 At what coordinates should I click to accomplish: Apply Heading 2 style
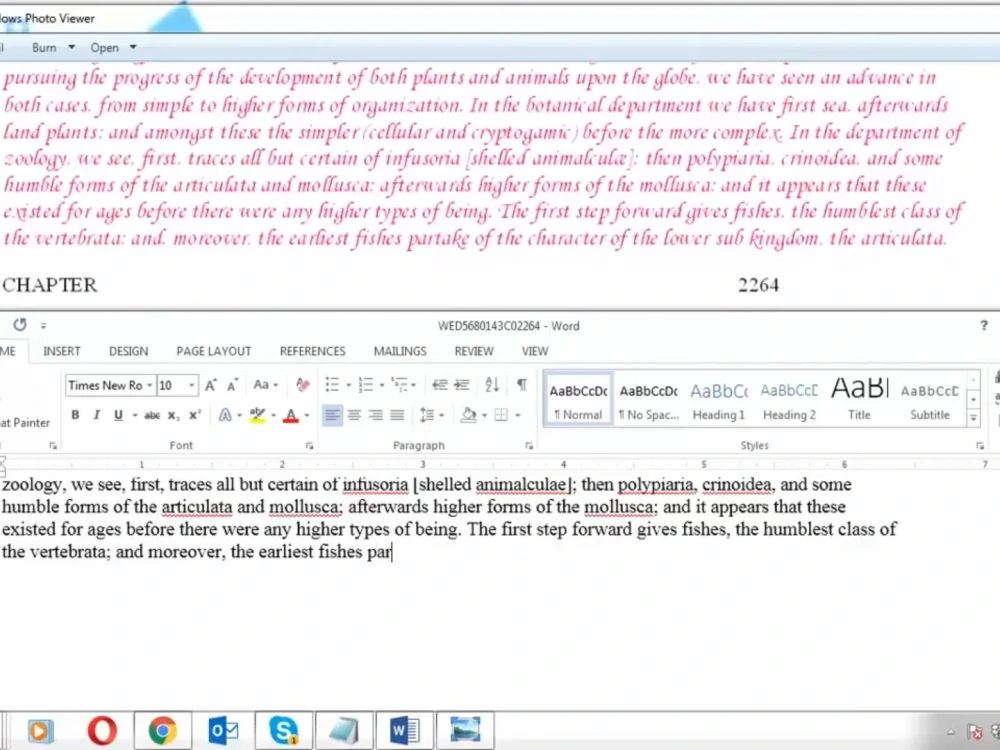click(x=789, y=399)
